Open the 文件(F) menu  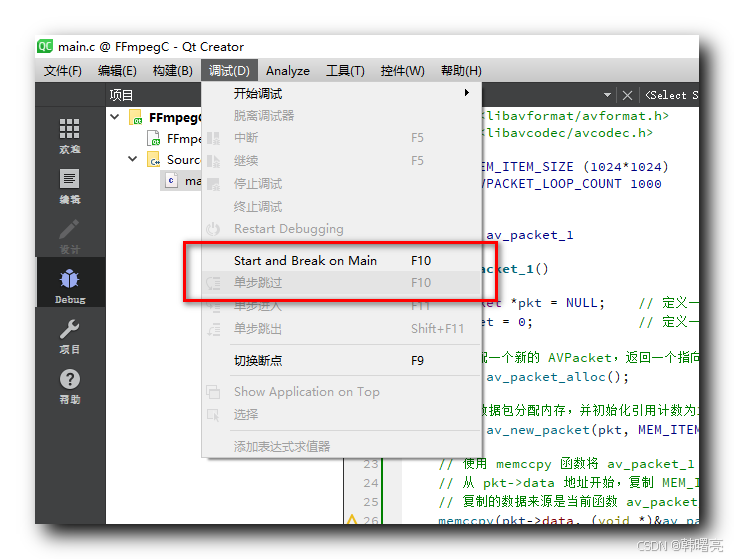pos(63,71)
